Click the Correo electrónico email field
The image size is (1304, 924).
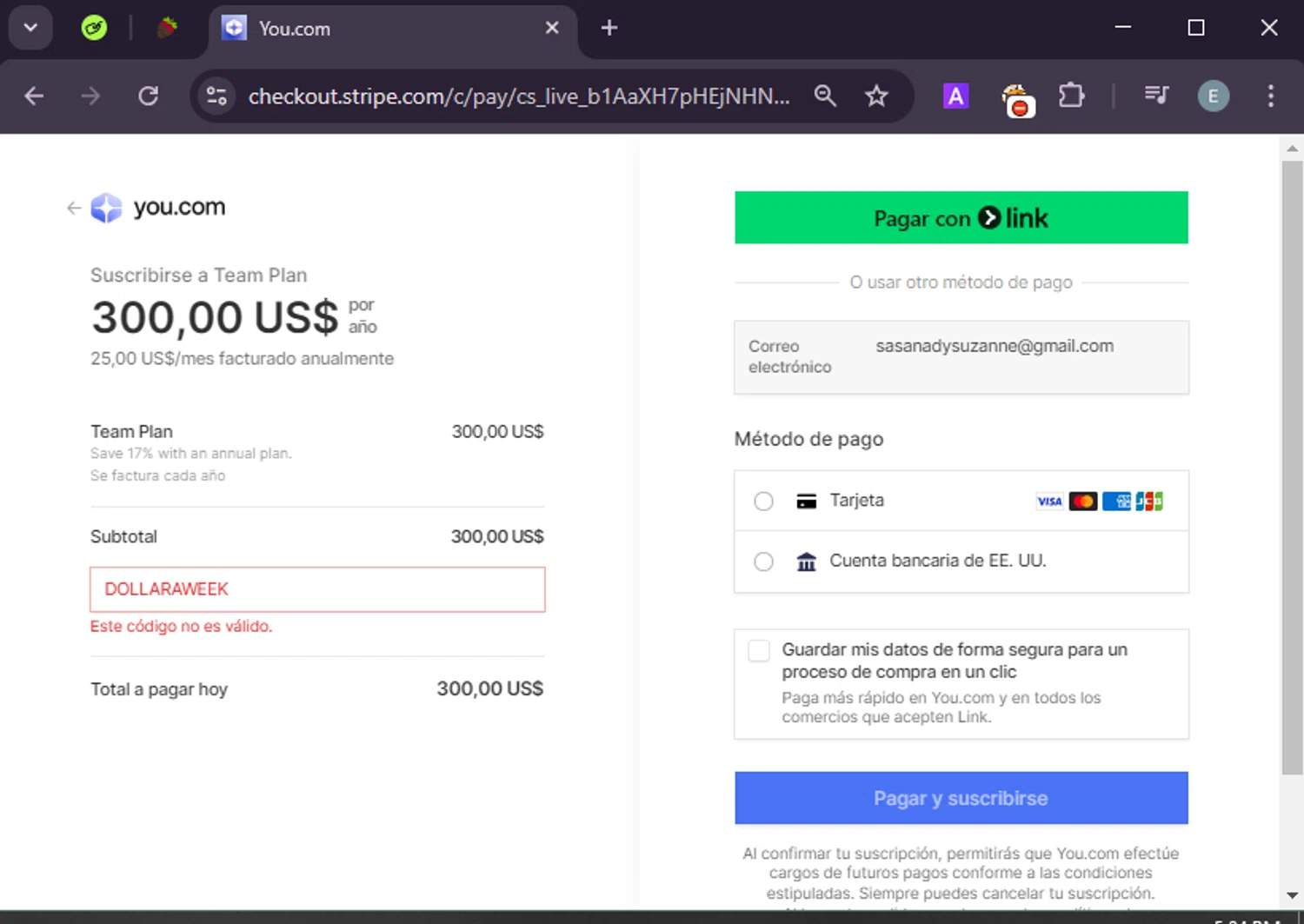point(961,357)
